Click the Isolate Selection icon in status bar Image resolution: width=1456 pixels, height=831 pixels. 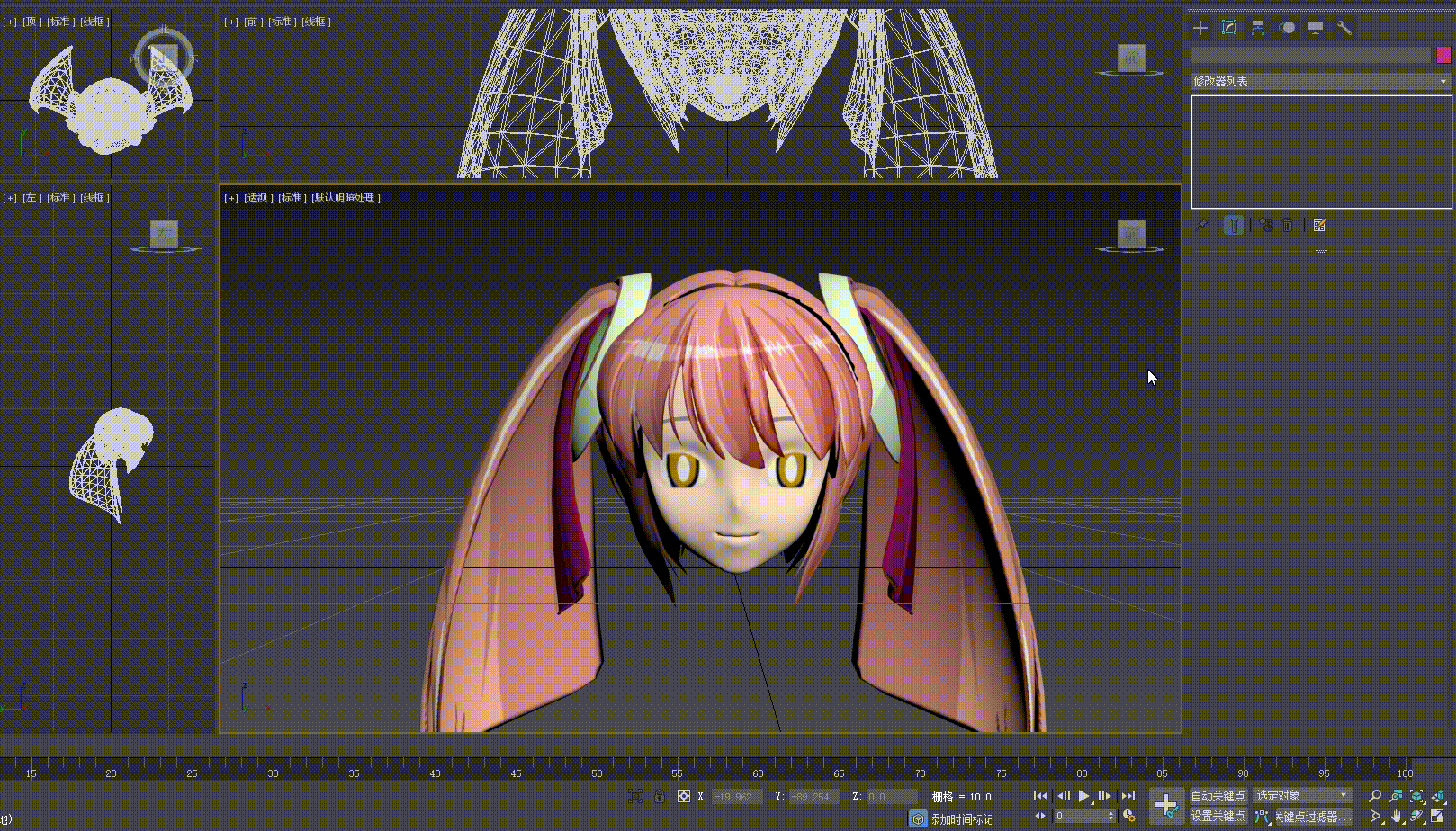(635, 796)
